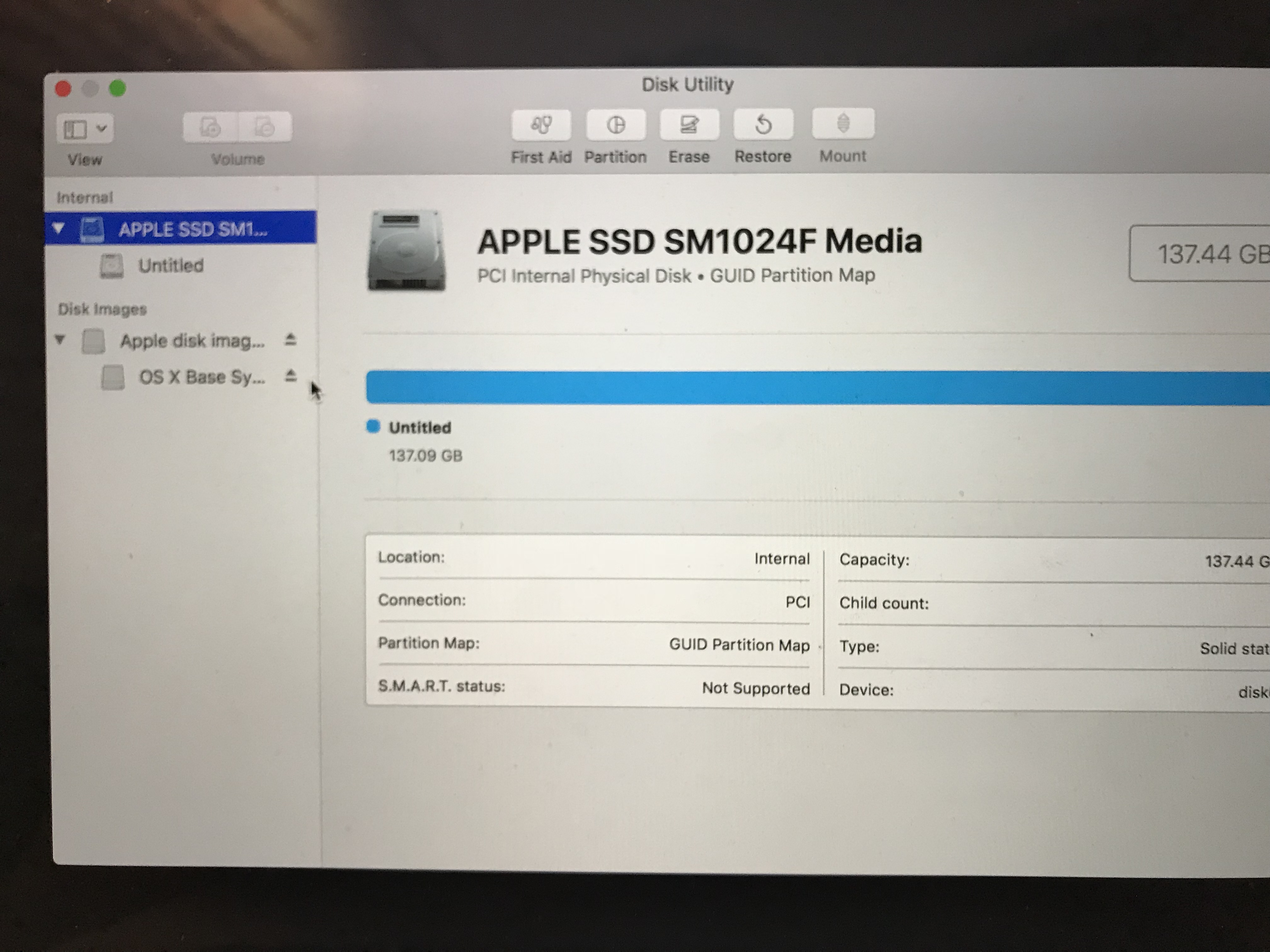Close the Disk Utility window

63,89
